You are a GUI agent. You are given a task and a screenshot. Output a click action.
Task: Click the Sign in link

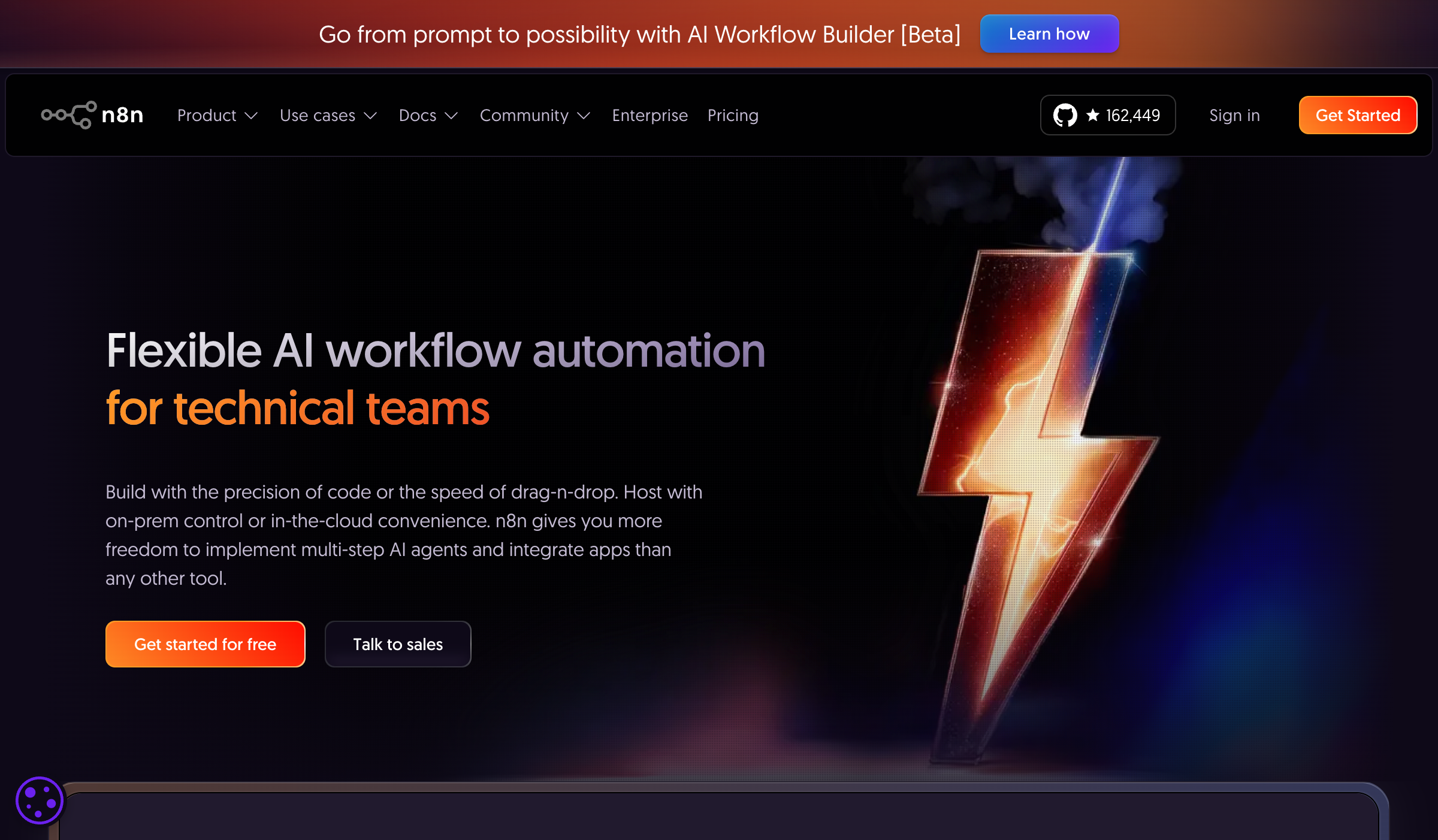pyautogui.click(x=1234, y=115)
